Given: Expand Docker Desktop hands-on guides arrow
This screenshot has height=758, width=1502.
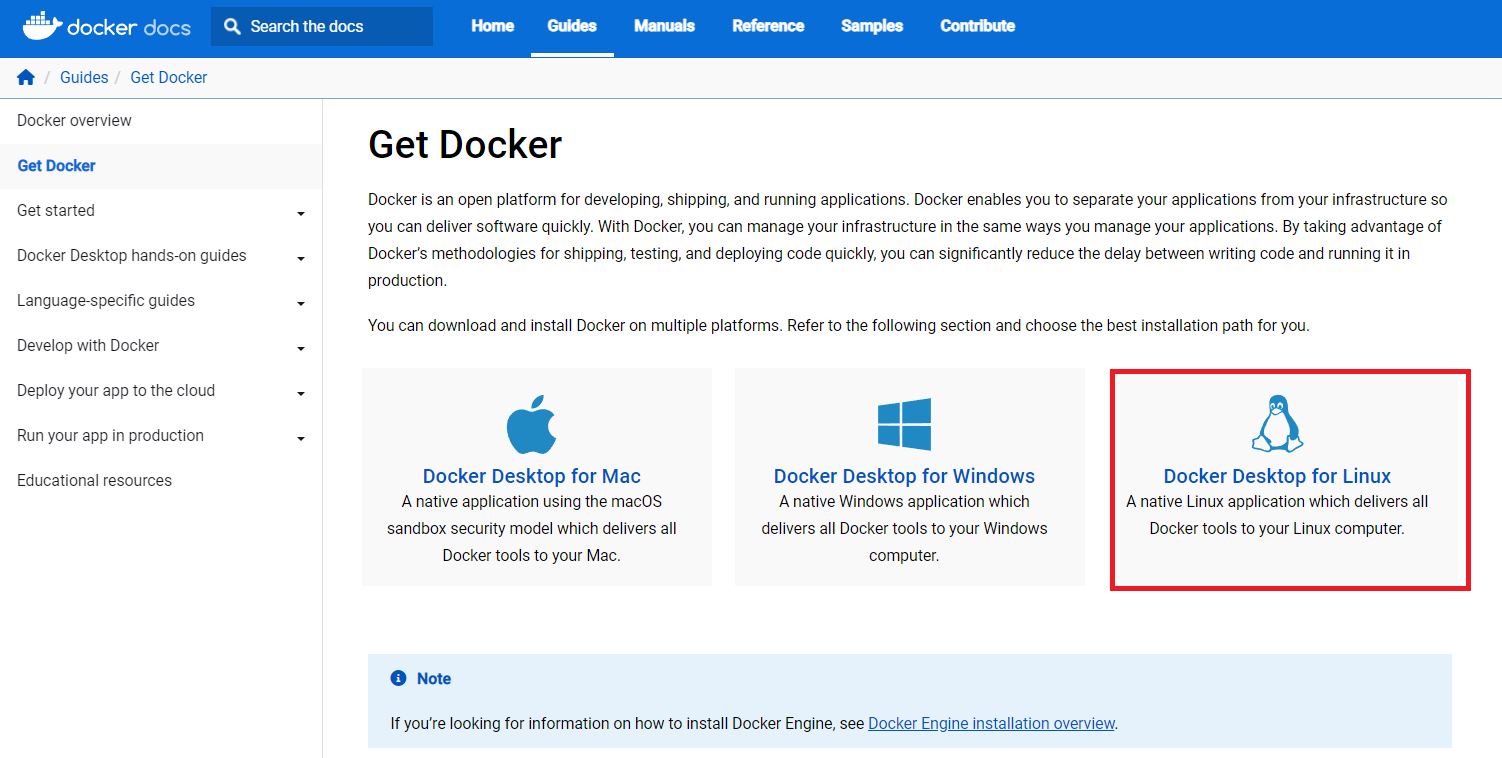Looking at the screenshot, I should click(301, 259).
